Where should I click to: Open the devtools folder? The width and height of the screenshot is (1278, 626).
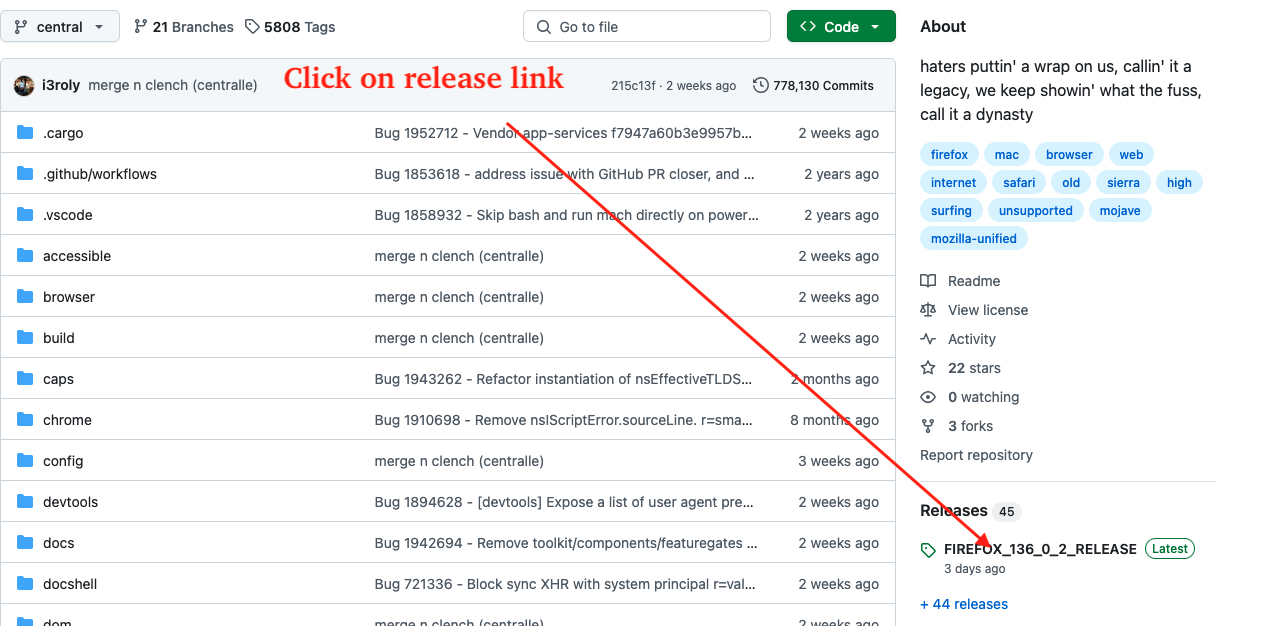70,502
